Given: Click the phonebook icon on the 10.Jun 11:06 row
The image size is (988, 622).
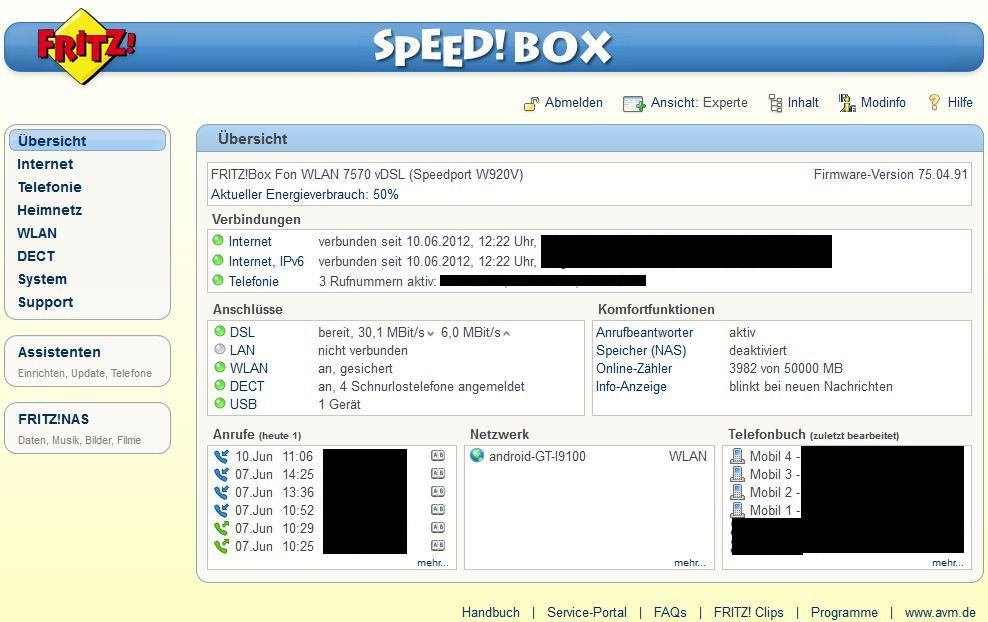Looking at the screenshot, I should coord(438,456).
